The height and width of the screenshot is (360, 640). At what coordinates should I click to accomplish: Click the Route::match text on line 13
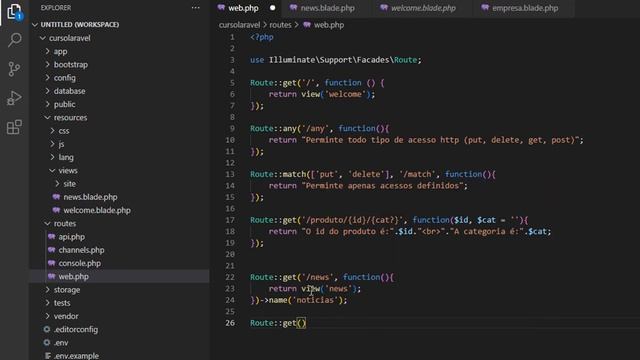pyautogui.click(x=278, y=174)
